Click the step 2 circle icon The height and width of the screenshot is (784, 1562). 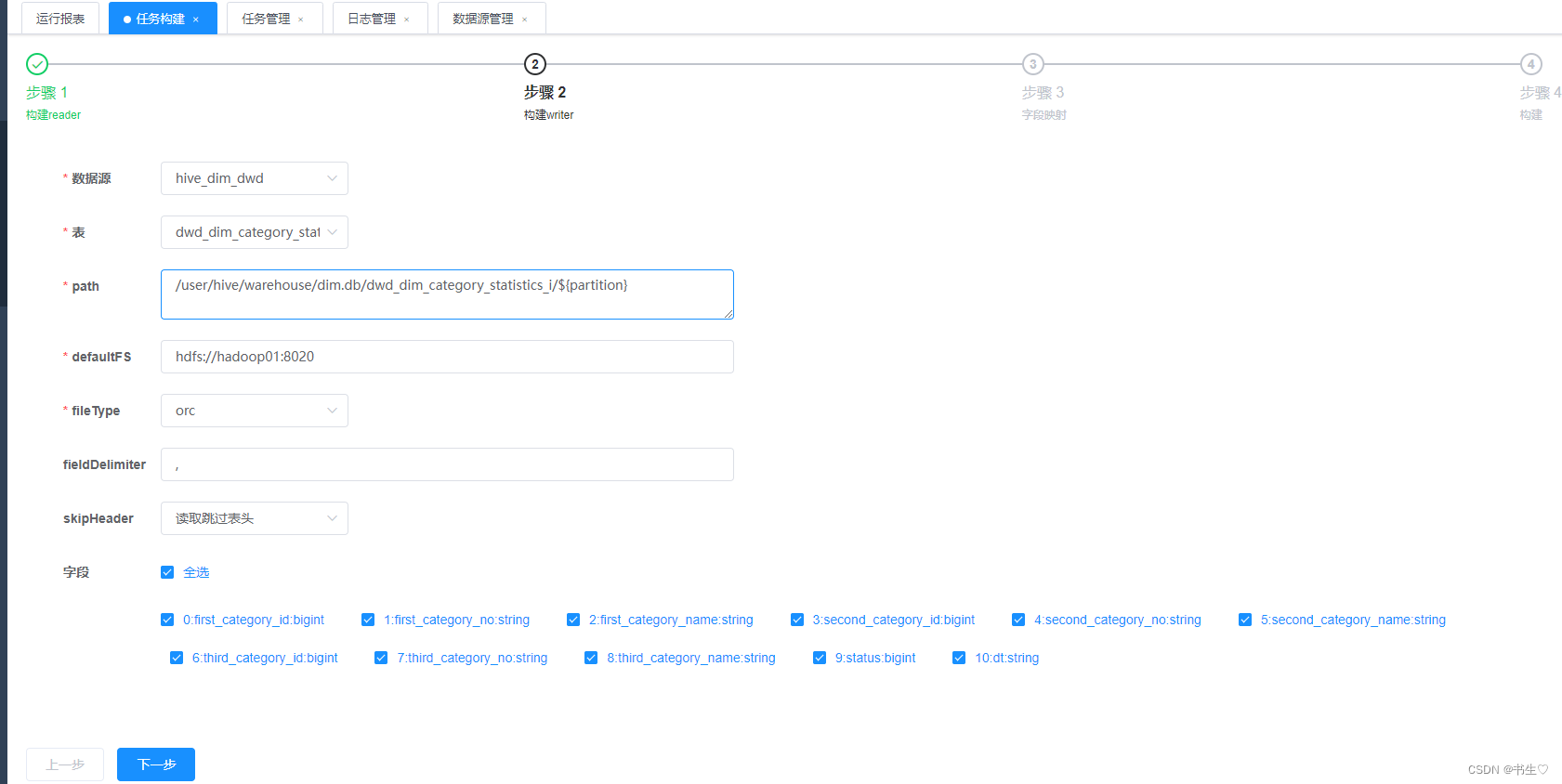pos(535,64)
